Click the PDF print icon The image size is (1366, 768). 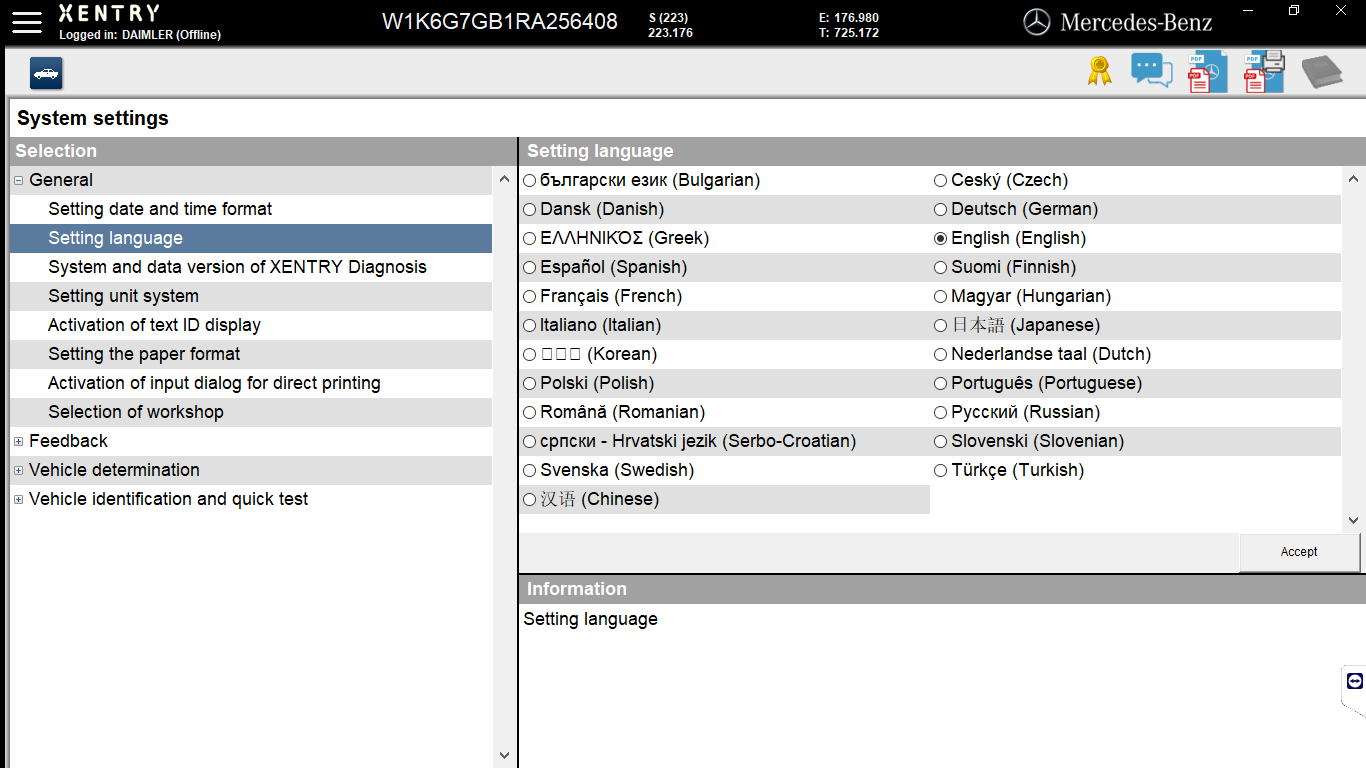tap(1264, 72)
